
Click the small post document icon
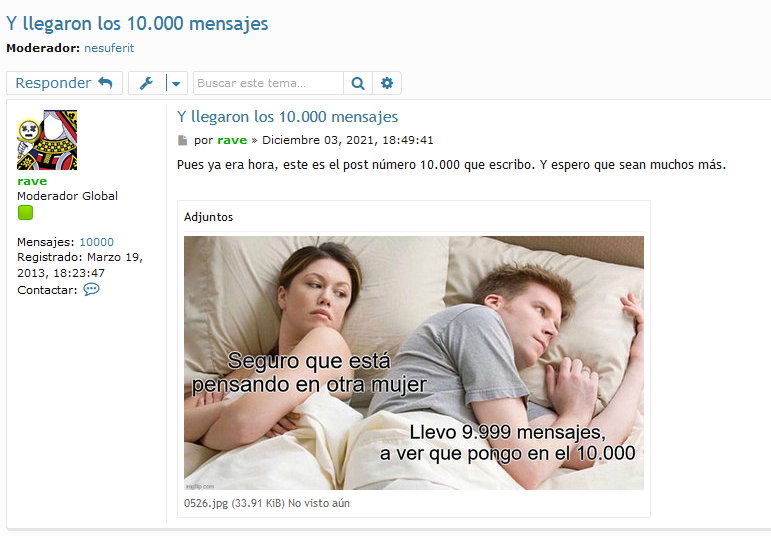point(182,141)
